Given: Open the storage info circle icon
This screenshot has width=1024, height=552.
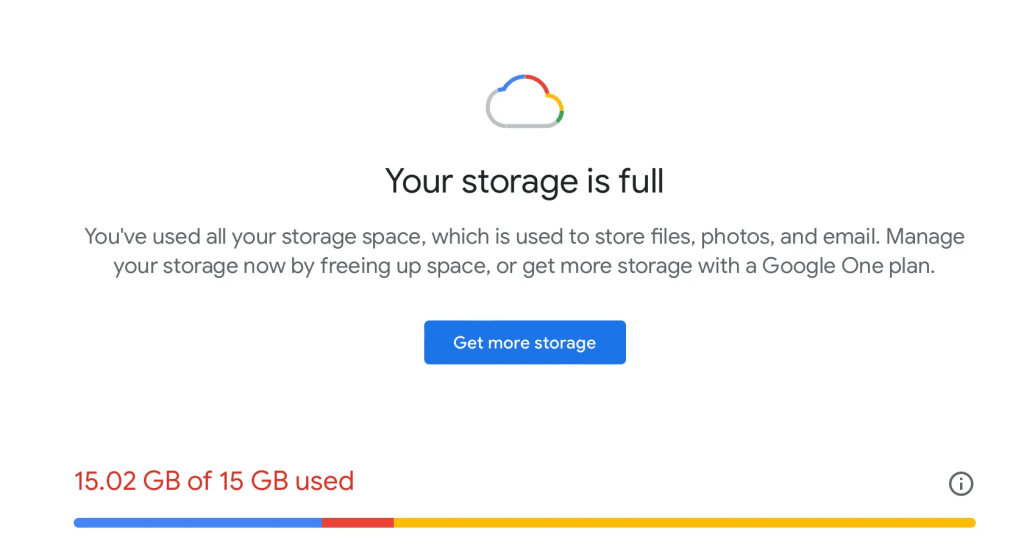Looking at the screenshot, I should point(960,484).
